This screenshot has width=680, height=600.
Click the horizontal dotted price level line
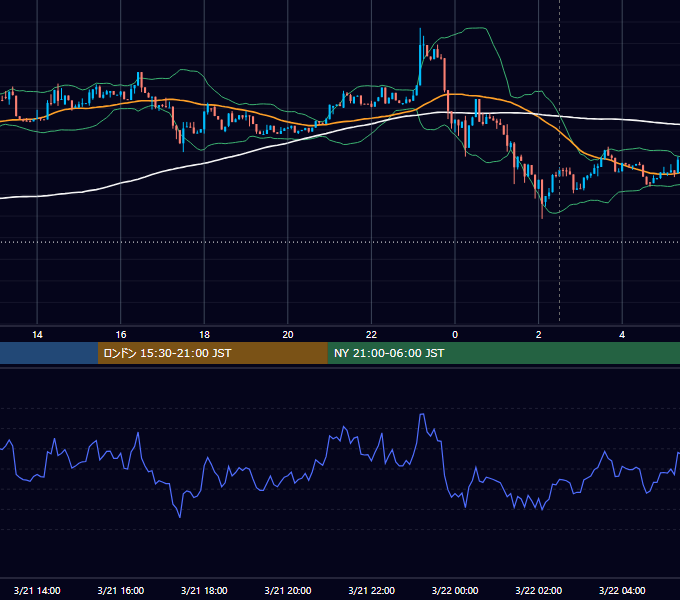340,242
